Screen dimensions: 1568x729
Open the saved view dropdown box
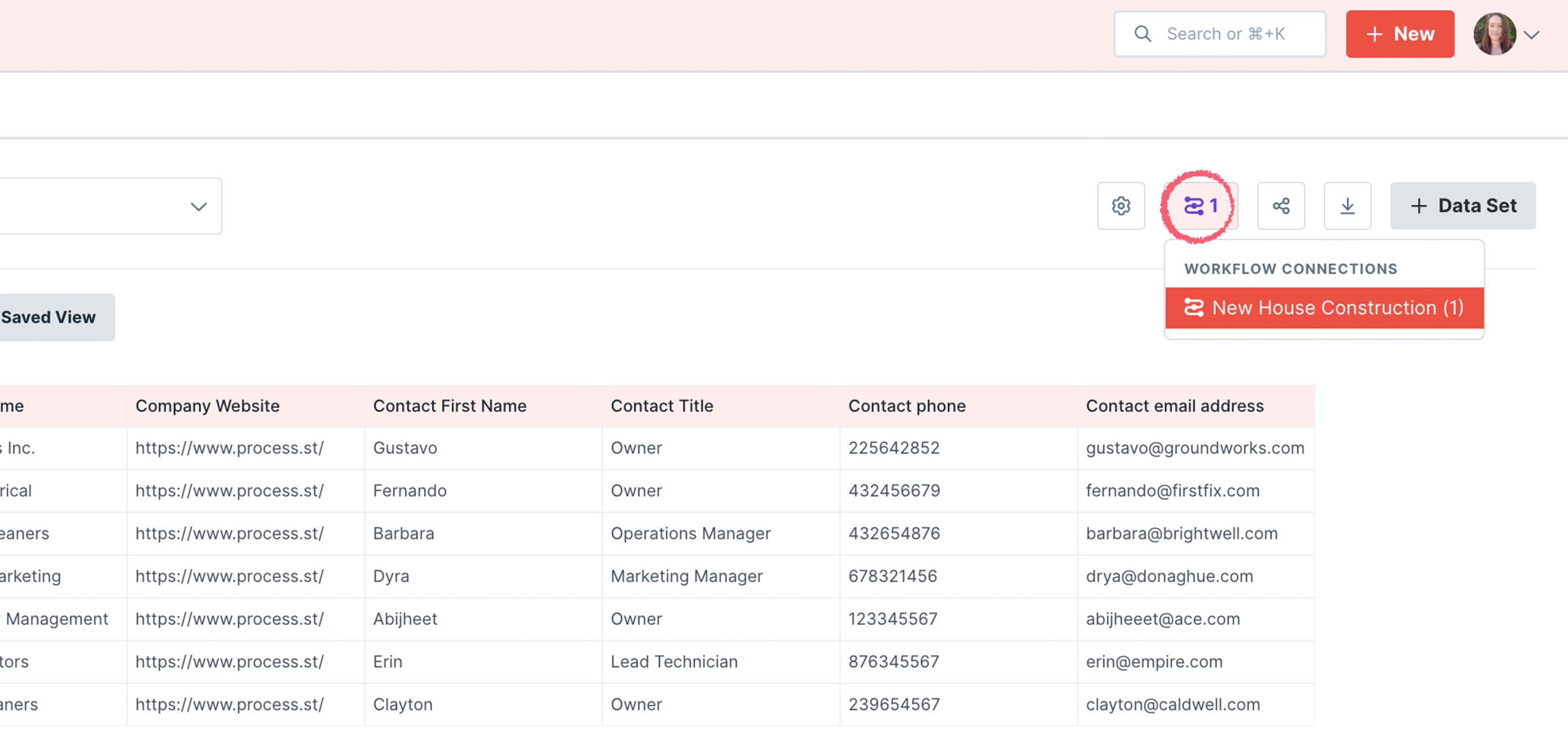click(x=110, y=206)
